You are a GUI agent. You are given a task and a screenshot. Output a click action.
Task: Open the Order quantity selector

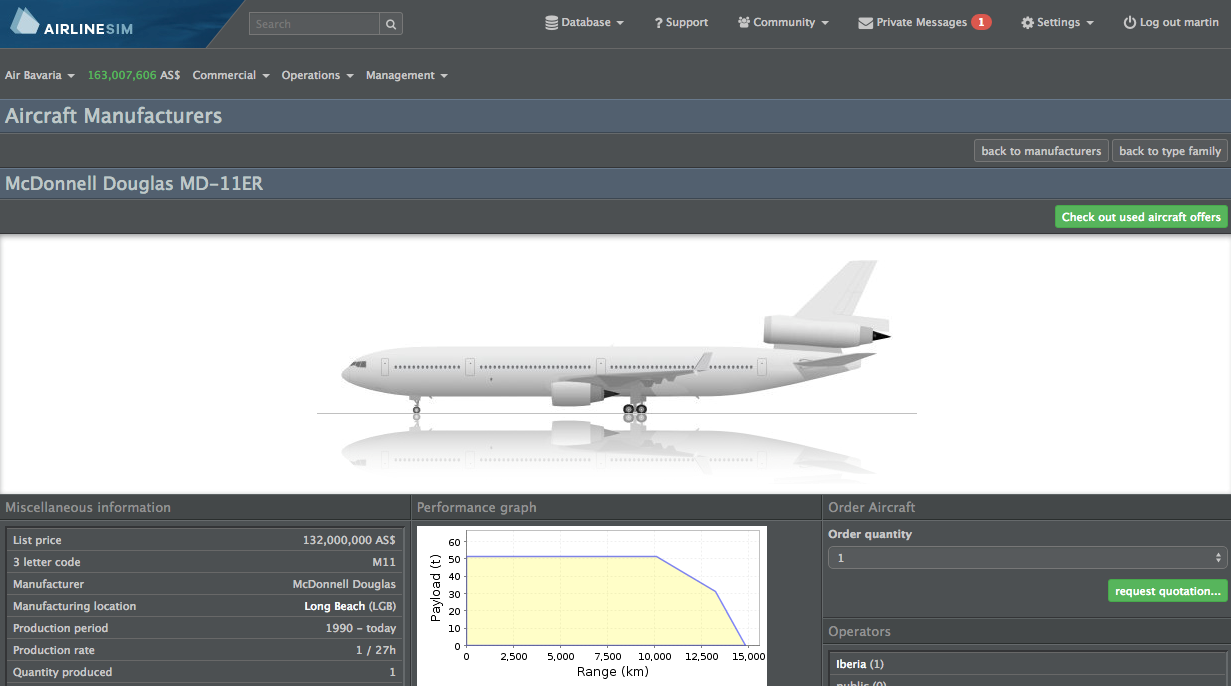coord(1027,557)
